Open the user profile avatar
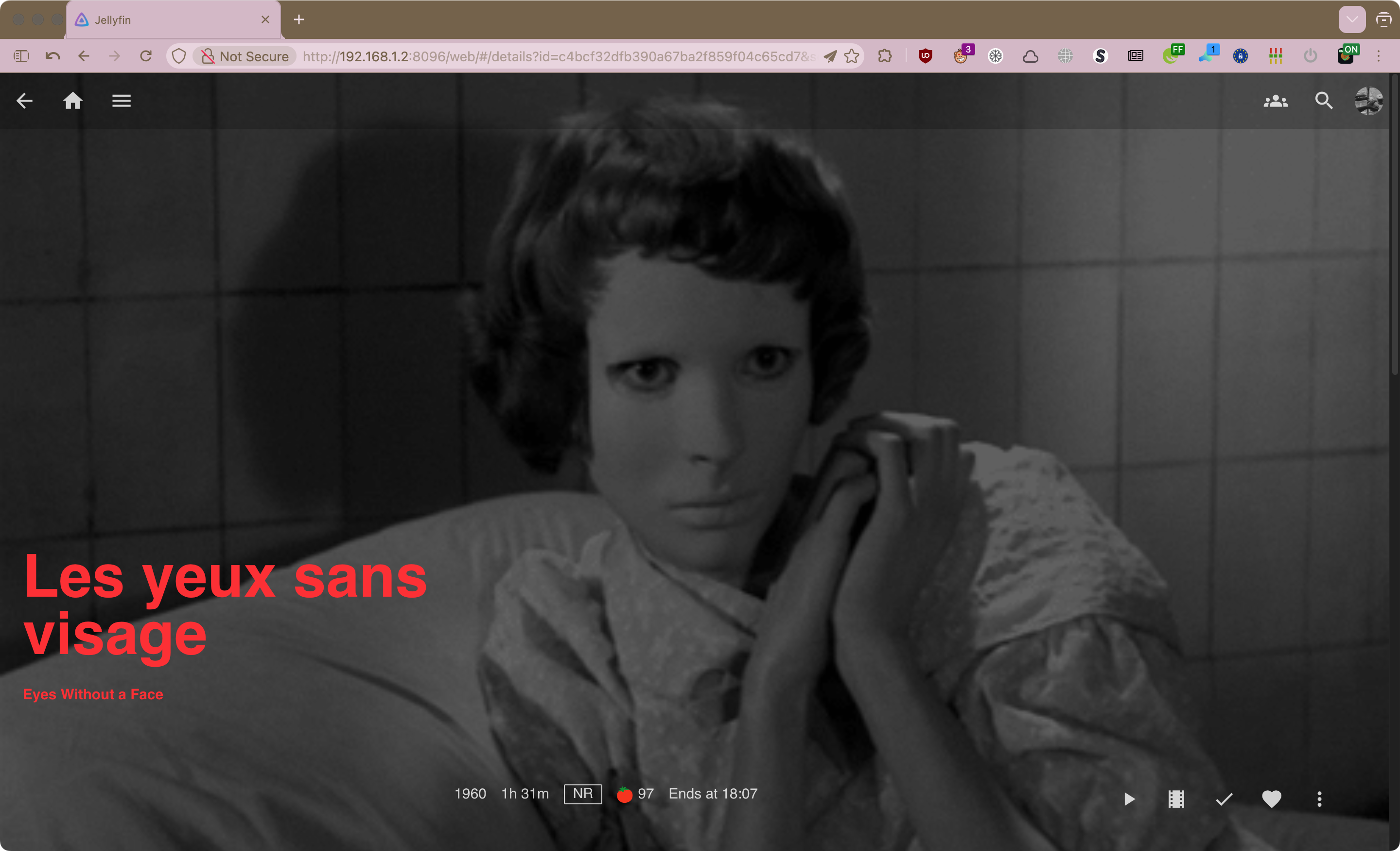 tap(1369, 101)
